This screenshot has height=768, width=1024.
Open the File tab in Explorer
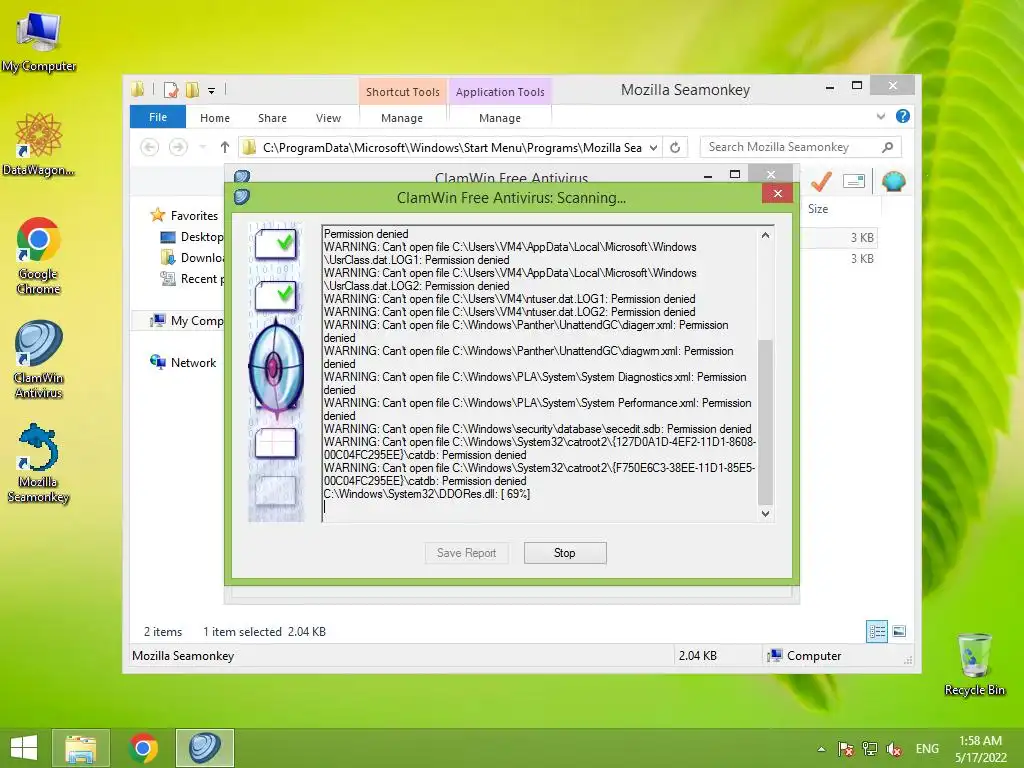tap(158, 117)
